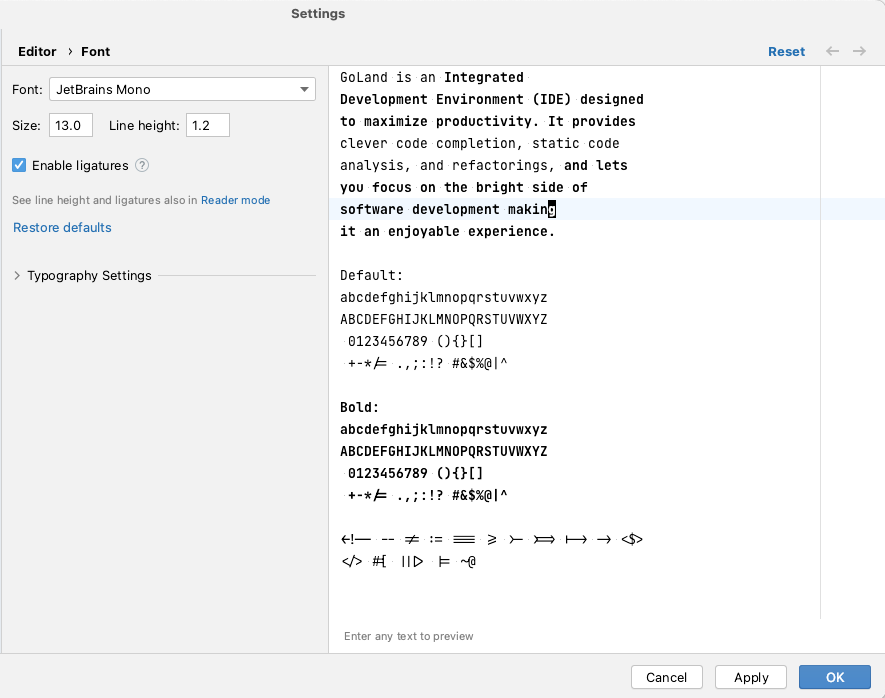Click the preview line 'software development making'
Screen dimensions: 885x698
point(448,209)
